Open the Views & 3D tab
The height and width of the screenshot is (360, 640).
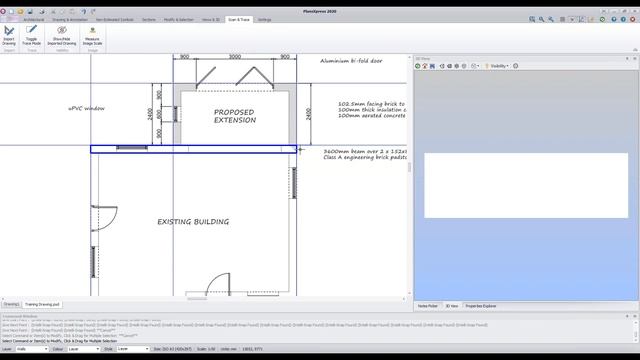tap(211, 20)
